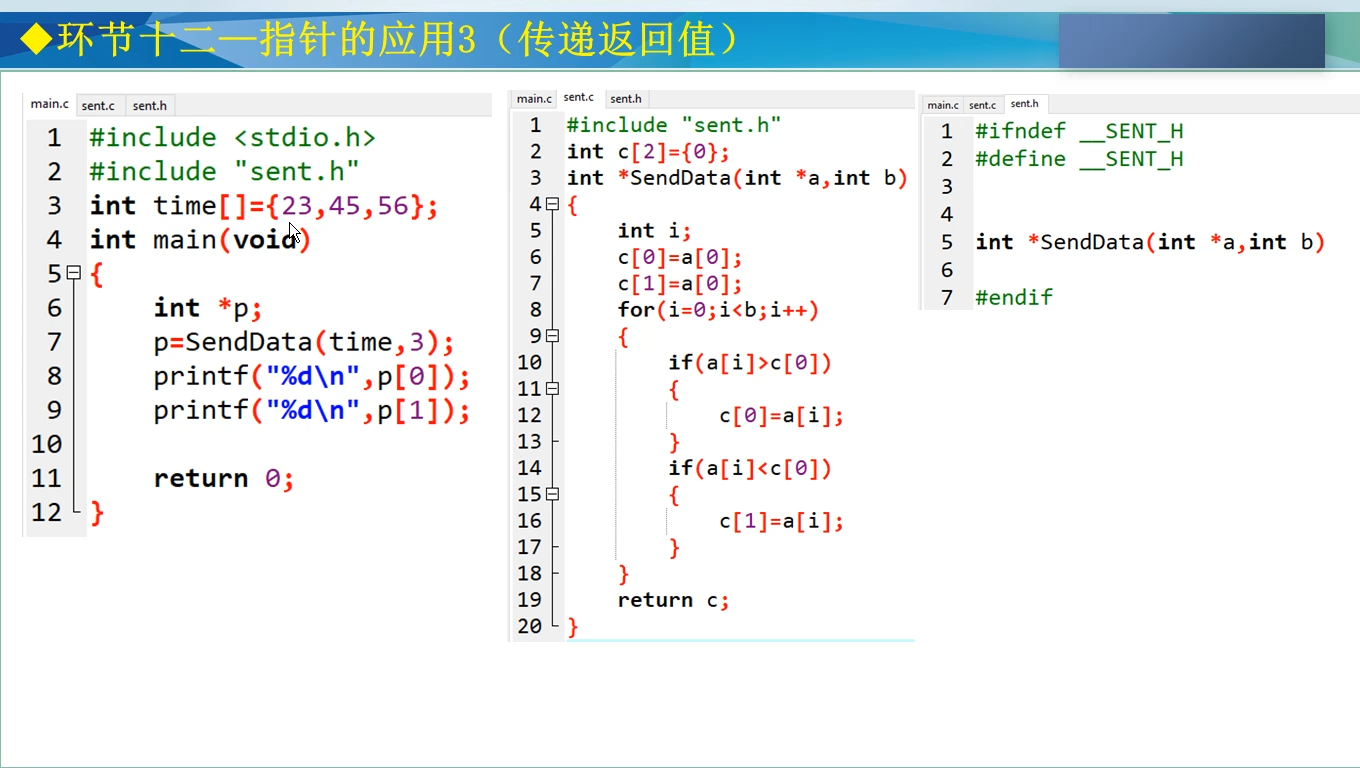Click the condition 'if(a[i]<c[0])'
This screenshot has width=1360, height=768.
pyautogui.click(x=750, y=468)
